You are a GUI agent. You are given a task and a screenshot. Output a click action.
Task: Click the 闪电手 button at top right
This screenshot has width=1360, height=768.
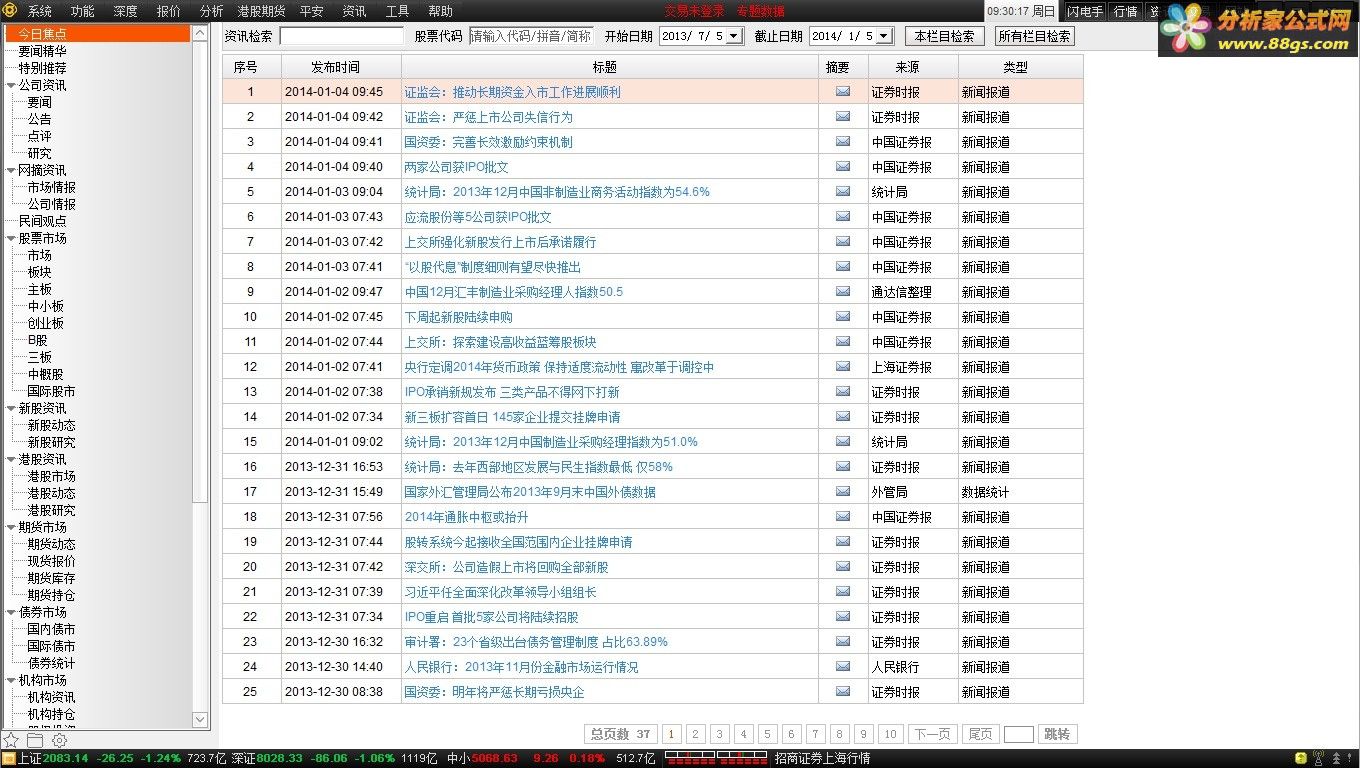coord(1084,11)
